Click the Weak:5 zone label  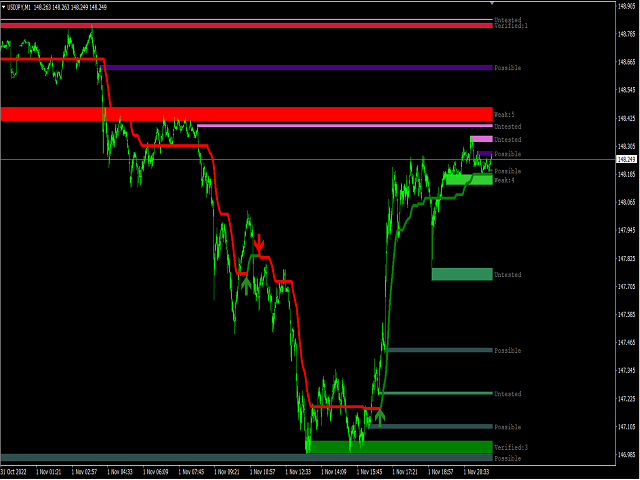(x=504, y=115)
